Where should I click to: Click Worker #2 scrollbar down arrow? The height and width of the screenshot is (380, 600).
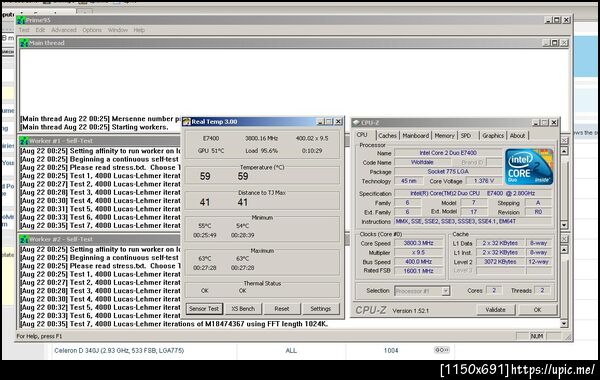[x=564, y=324]
